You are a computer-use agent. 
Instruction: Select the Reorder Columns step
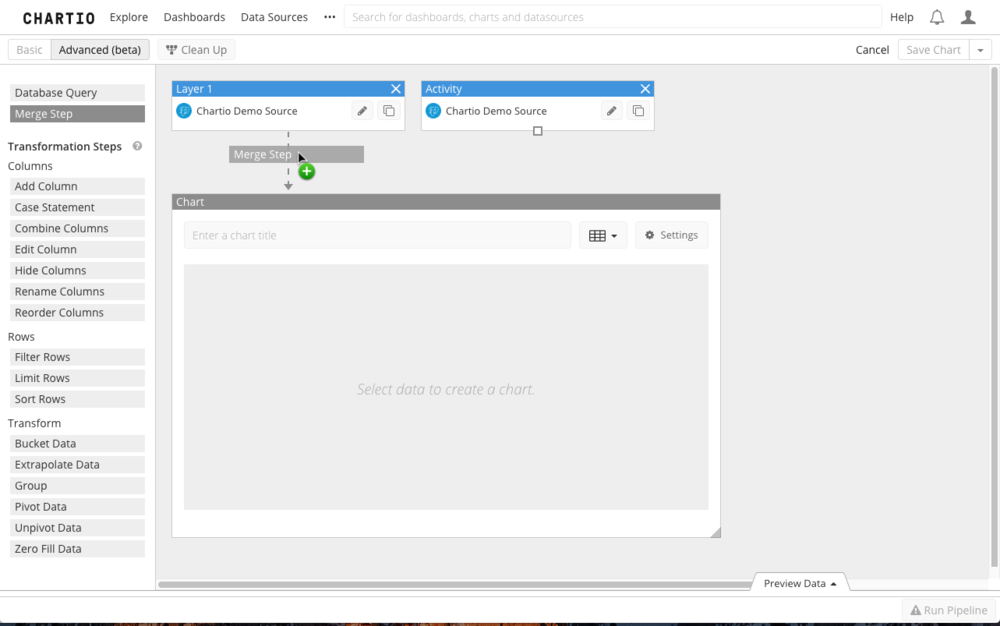click(77, 312)
